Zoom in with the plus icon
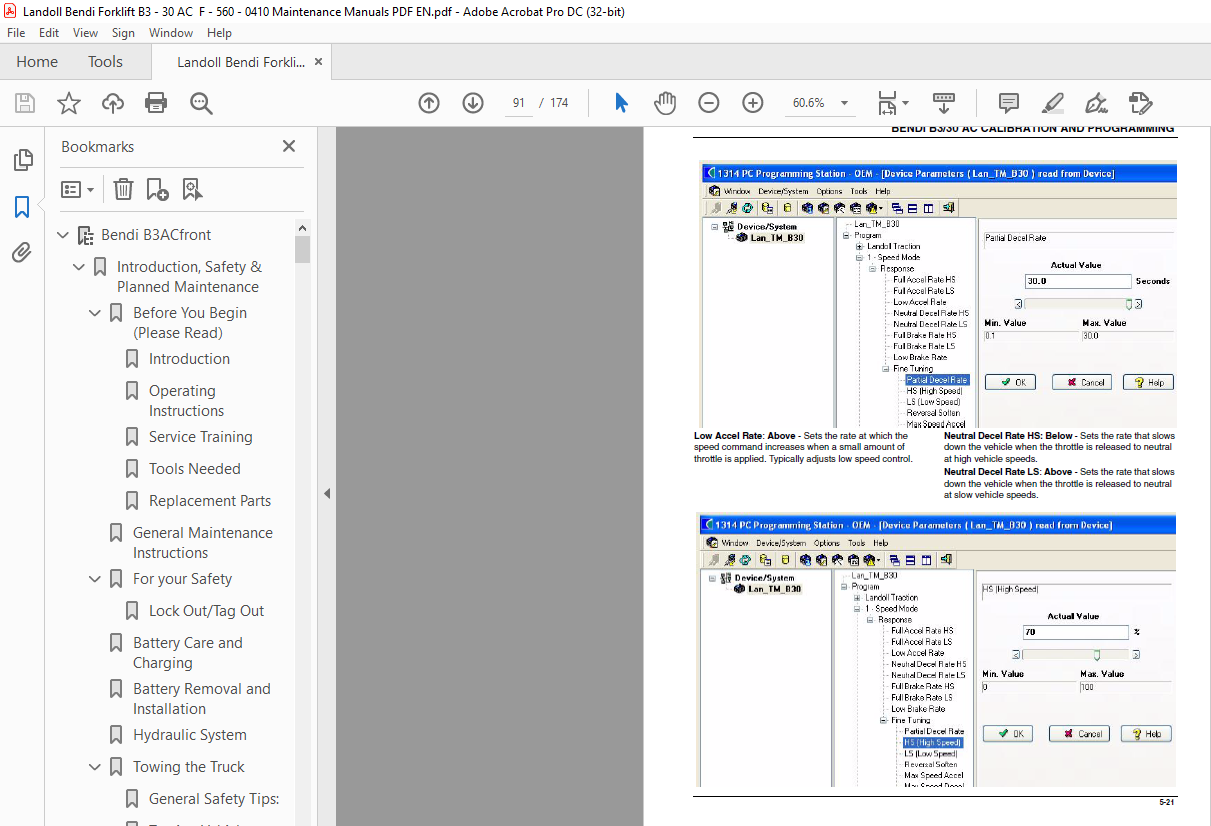This screenshot has width=1211, height=826. pyautogui.click(x=753, y=103)
